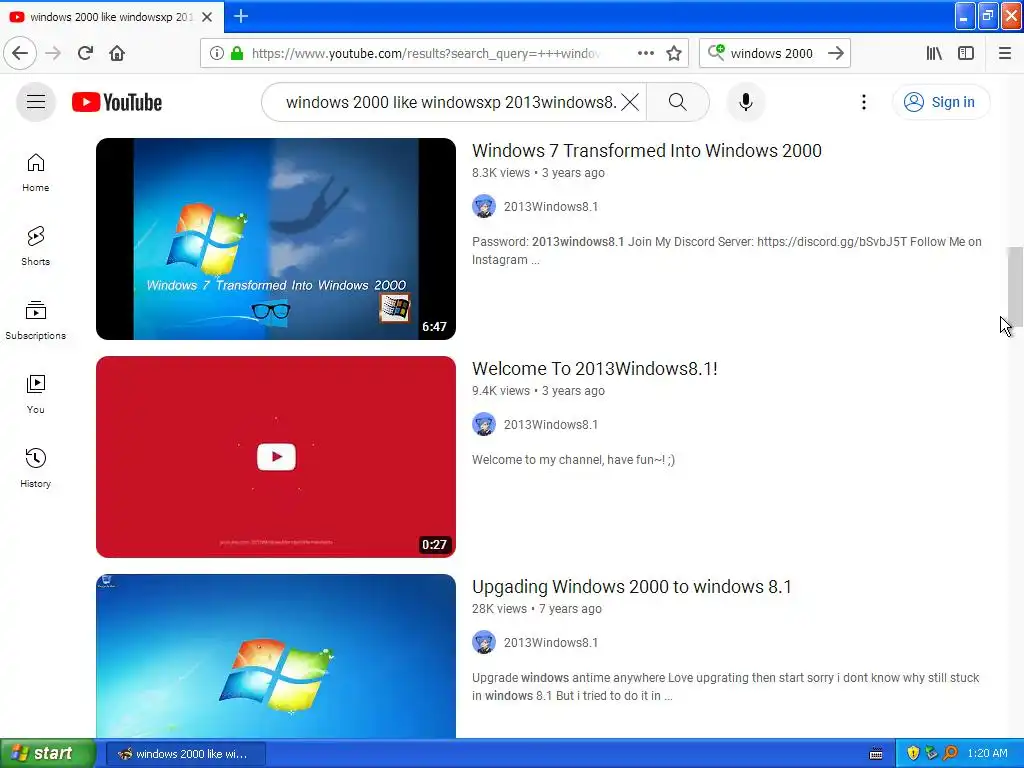Image resolution: width=1024 pixels, height=768 pixels.
Task: Click the green padlock security icon
Action: tap(237, 53)
